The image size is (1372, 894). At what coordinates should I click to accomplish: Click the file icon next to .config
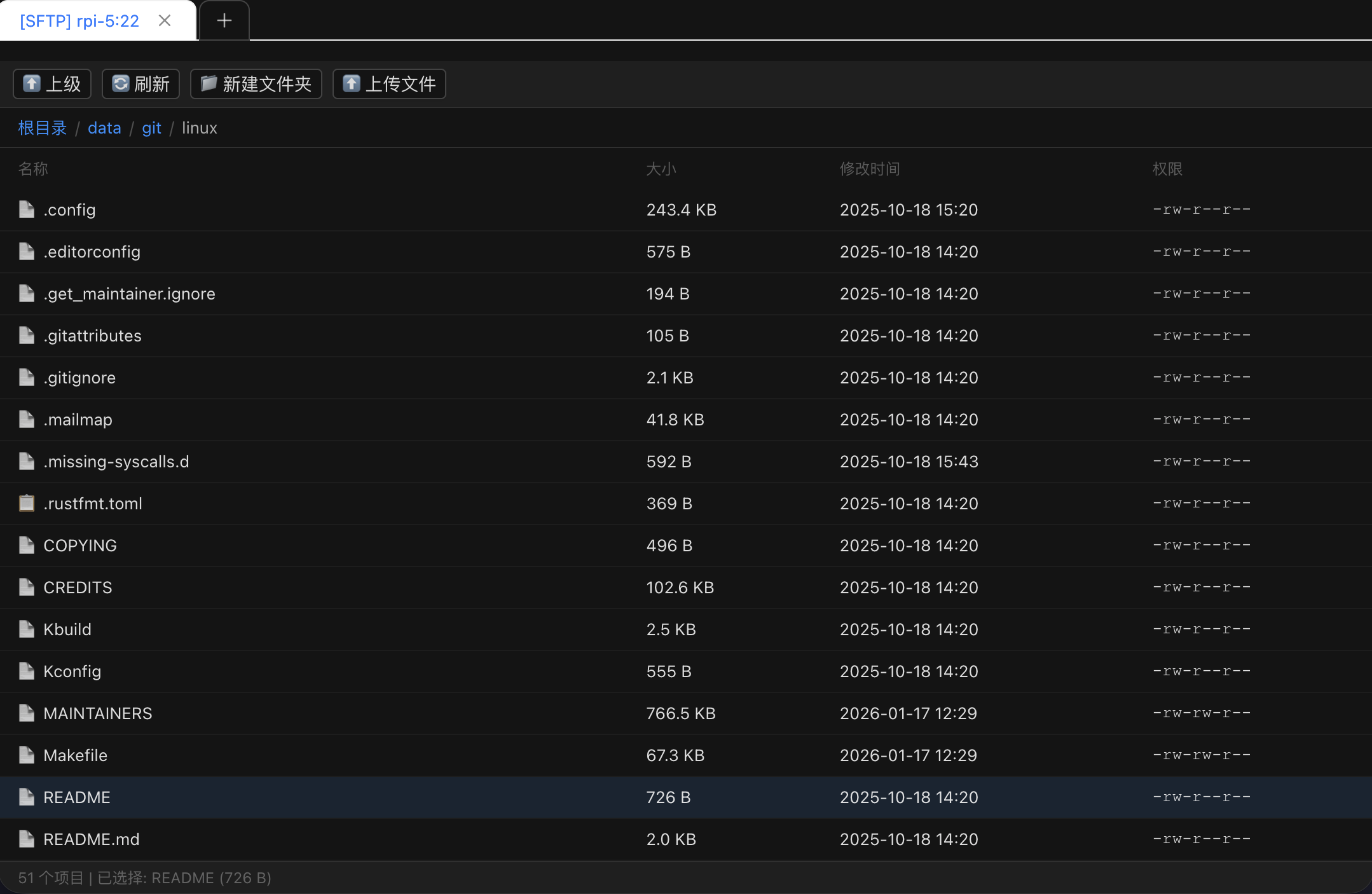coord(26,209)
